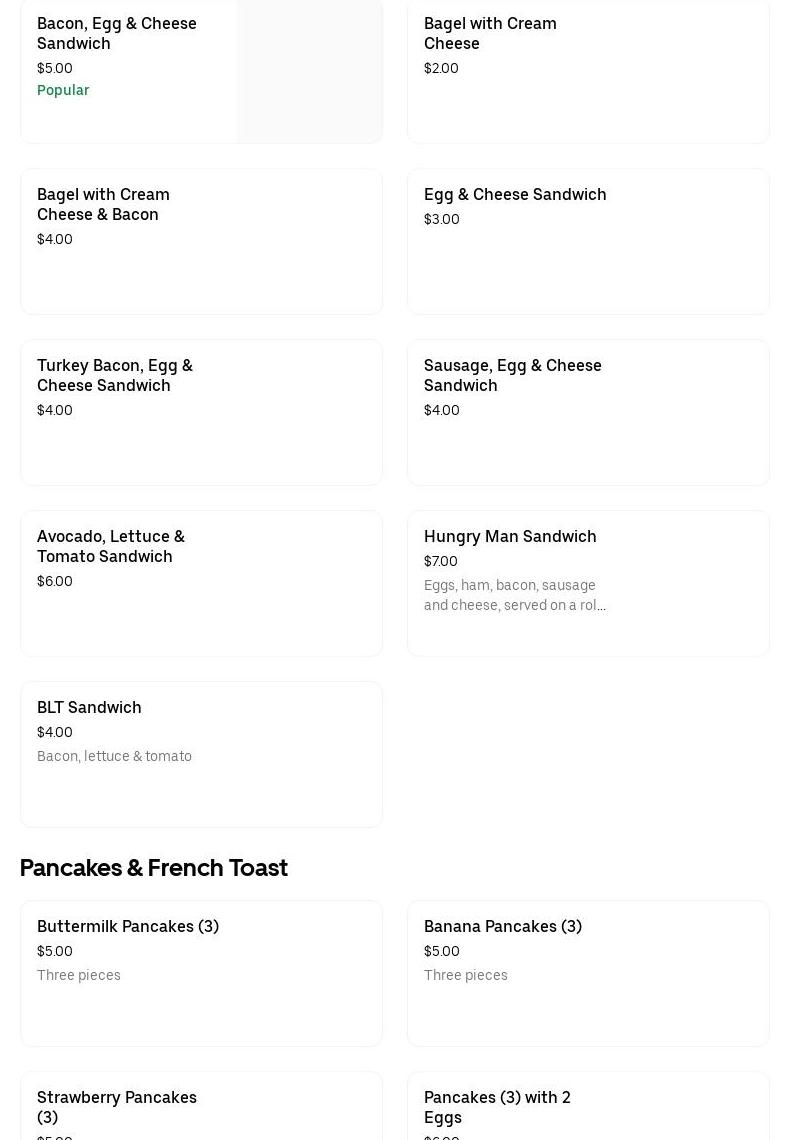The image size is (804, 1140).
Task: Click the Pancakes & French Toast heading
Action: 154,867
